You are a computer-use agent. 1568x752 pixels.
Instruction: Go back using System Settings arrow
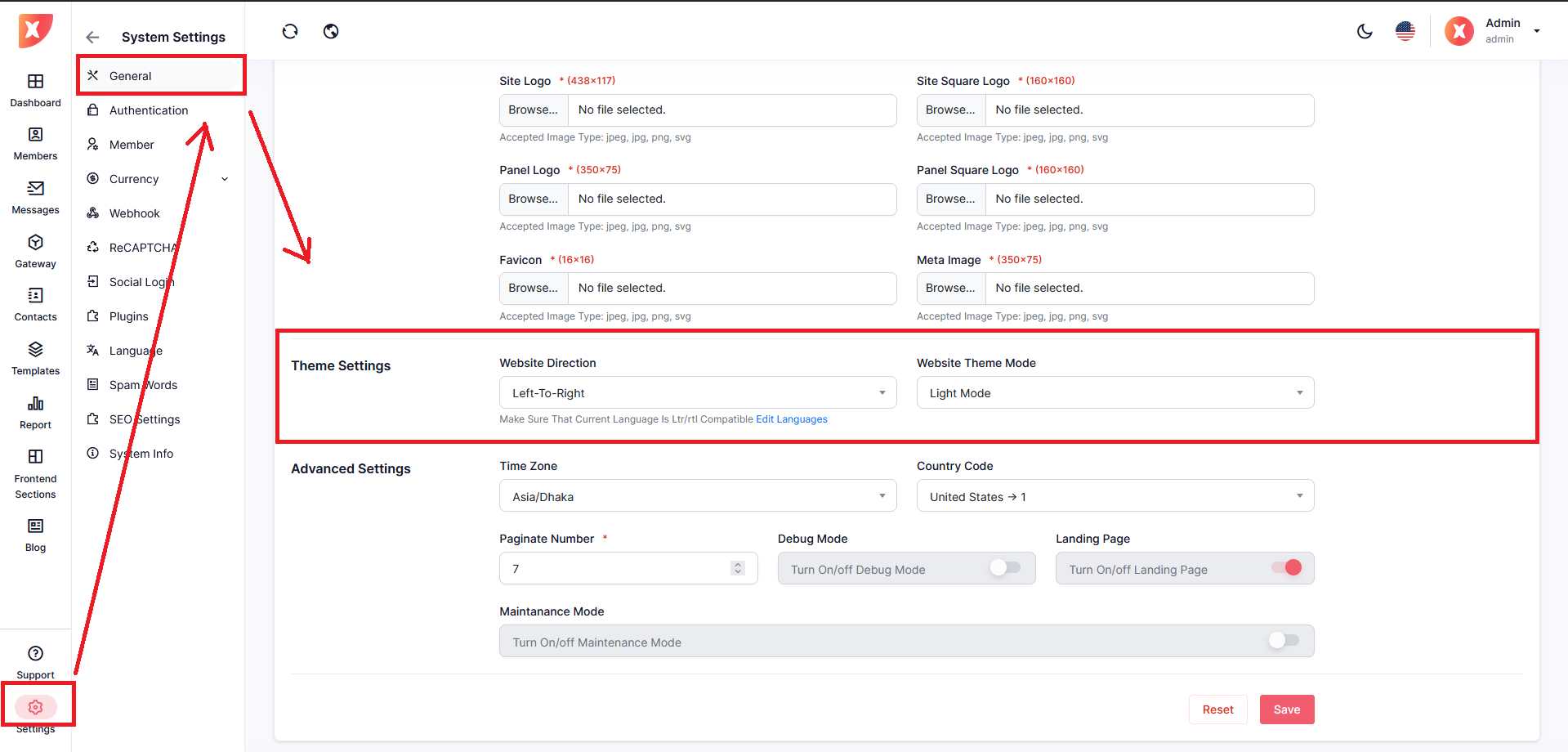click(x=92, y=38)
